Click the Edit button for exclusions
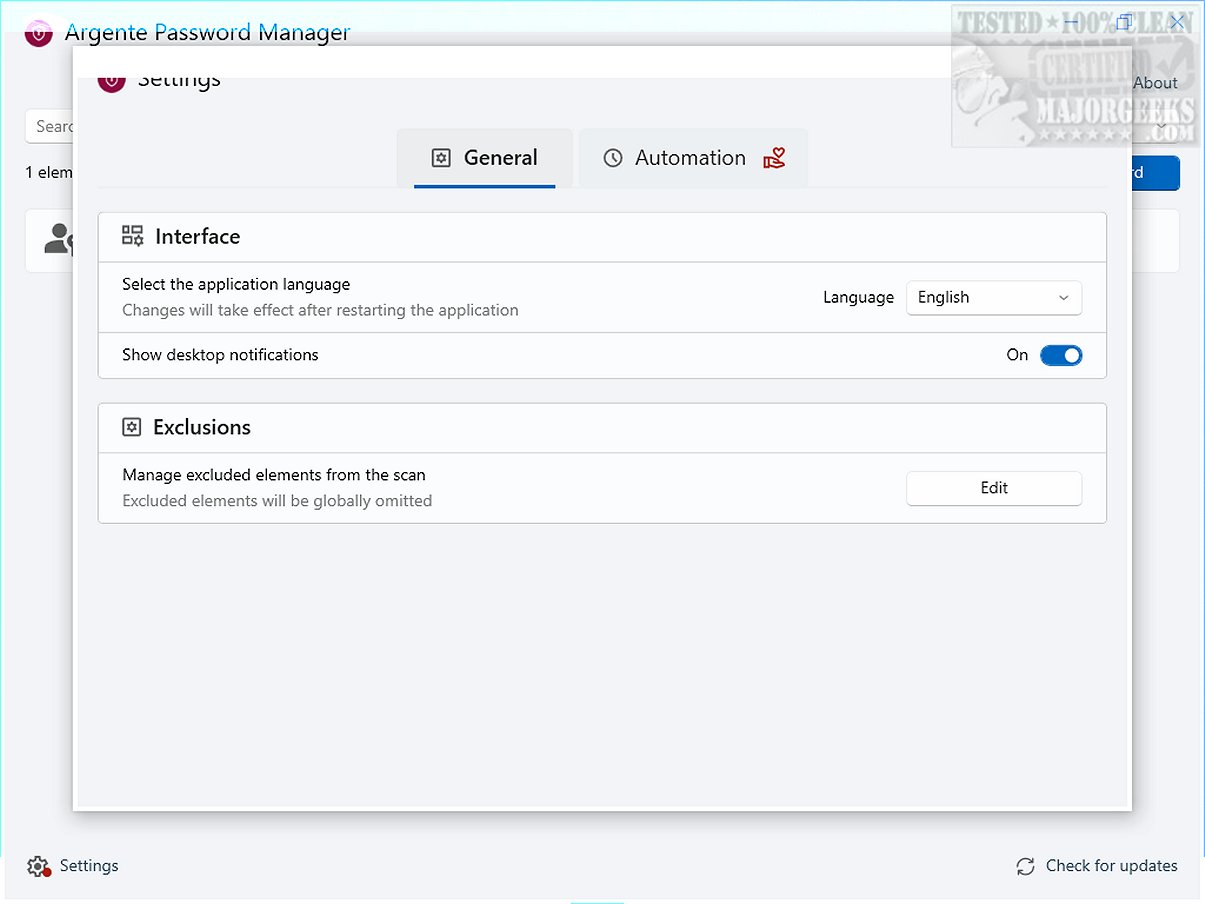Viewport: 1205px width, 904px height. coord(994,488)
